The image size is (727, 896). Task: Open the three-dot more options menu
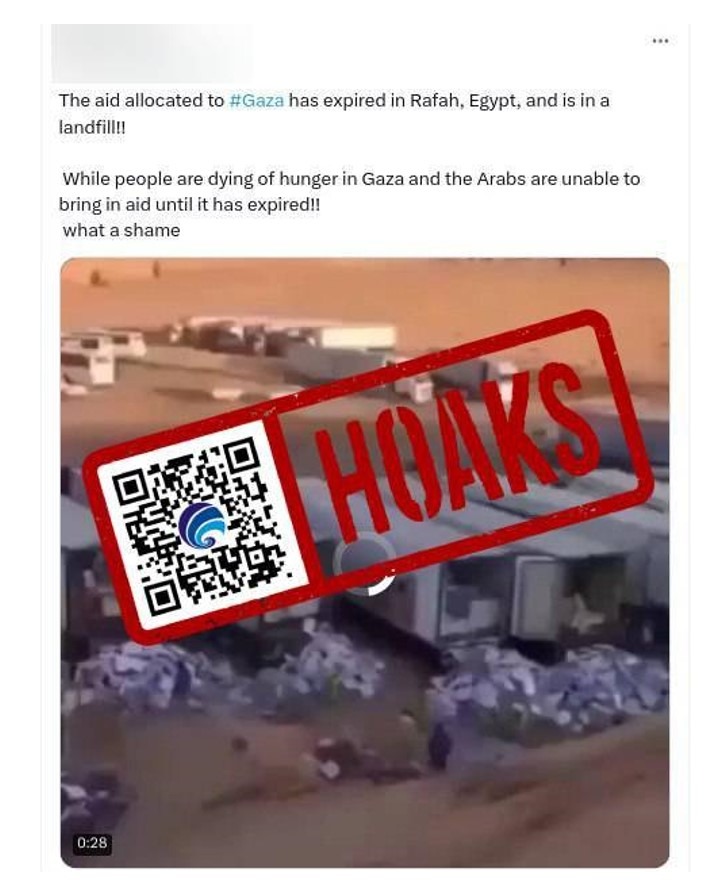point(660,41)
